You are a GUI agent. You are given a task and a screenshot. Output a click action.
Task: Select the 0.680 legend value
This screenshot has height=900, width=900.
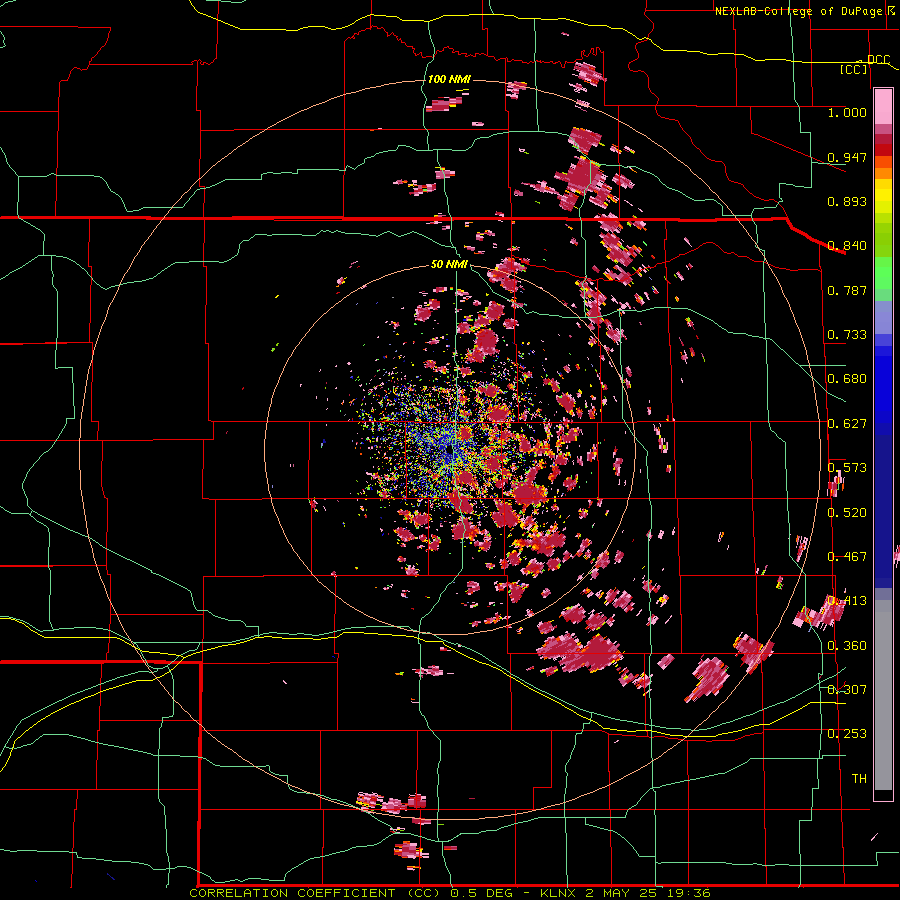click(847, 379)
